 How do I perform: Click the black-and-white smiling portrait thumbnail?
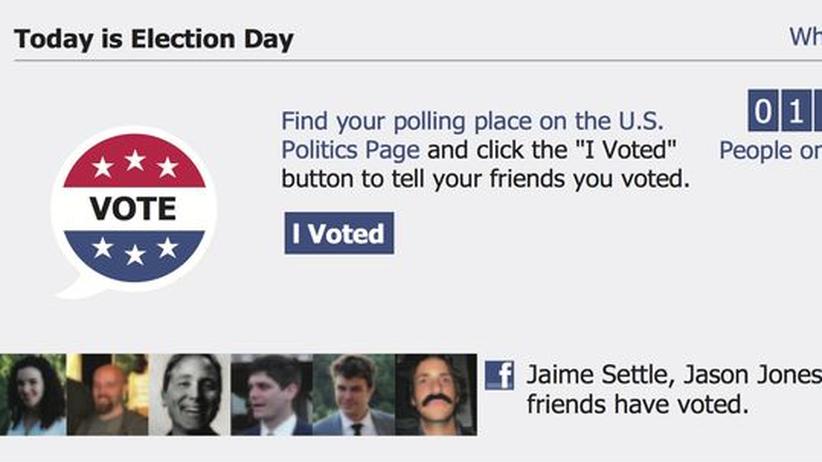pos(190,394)
